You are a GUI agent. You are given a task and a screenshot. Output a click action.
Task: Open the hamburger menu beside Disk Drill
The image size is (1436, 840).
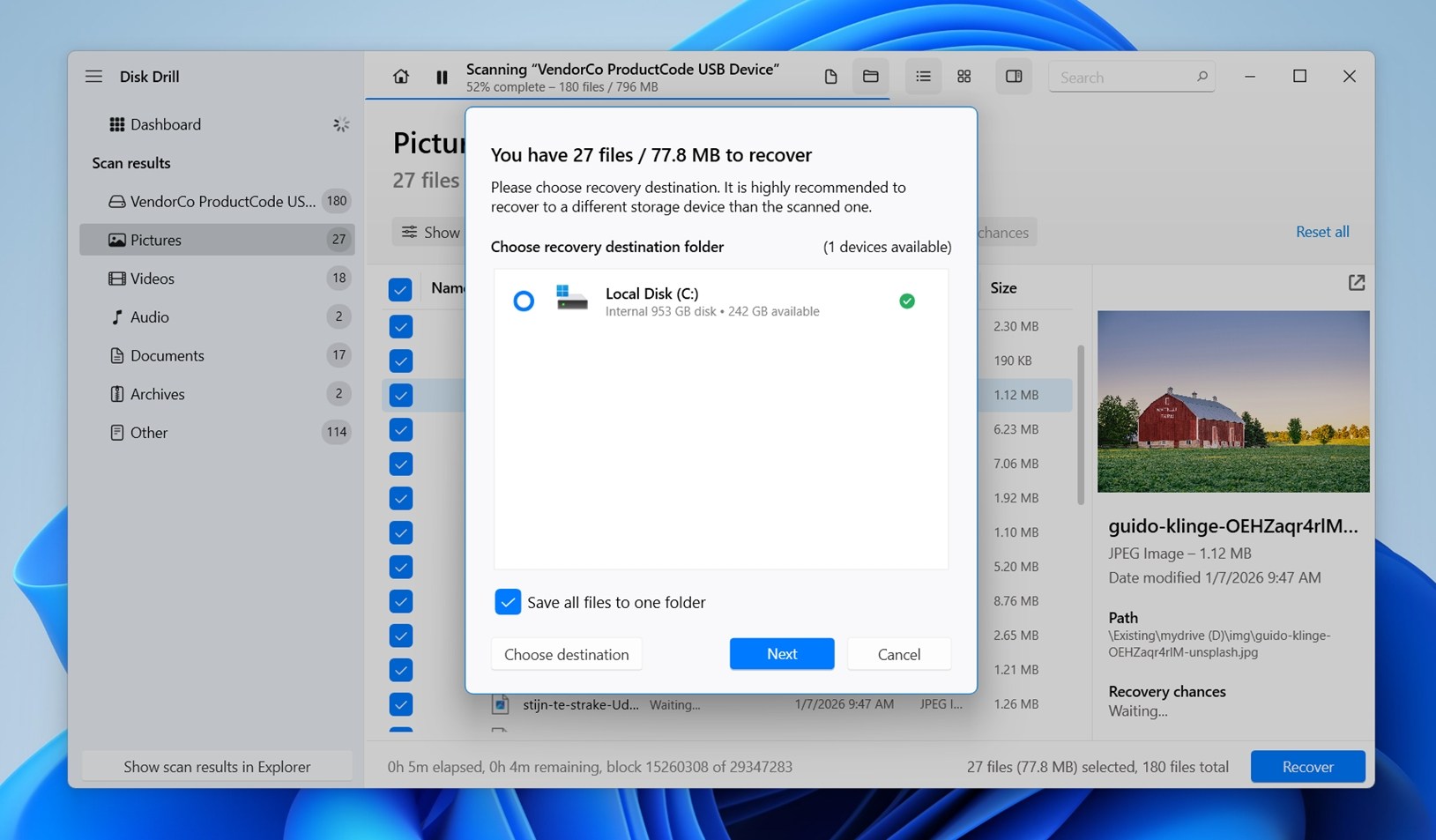[x=93, y=77]
